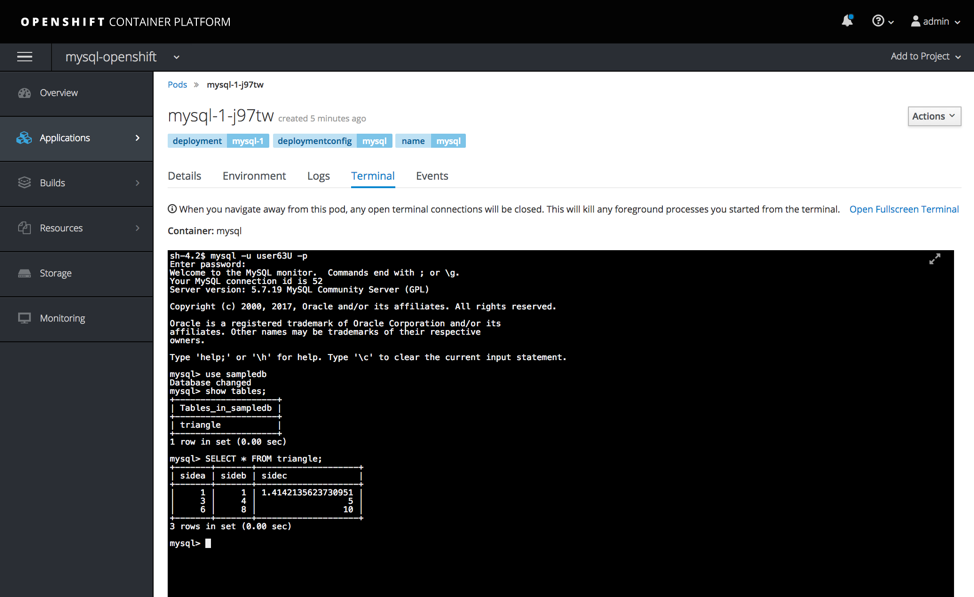Click the help question mark icon
Viewport: 974px width, 597px height.
click(878, 21)
